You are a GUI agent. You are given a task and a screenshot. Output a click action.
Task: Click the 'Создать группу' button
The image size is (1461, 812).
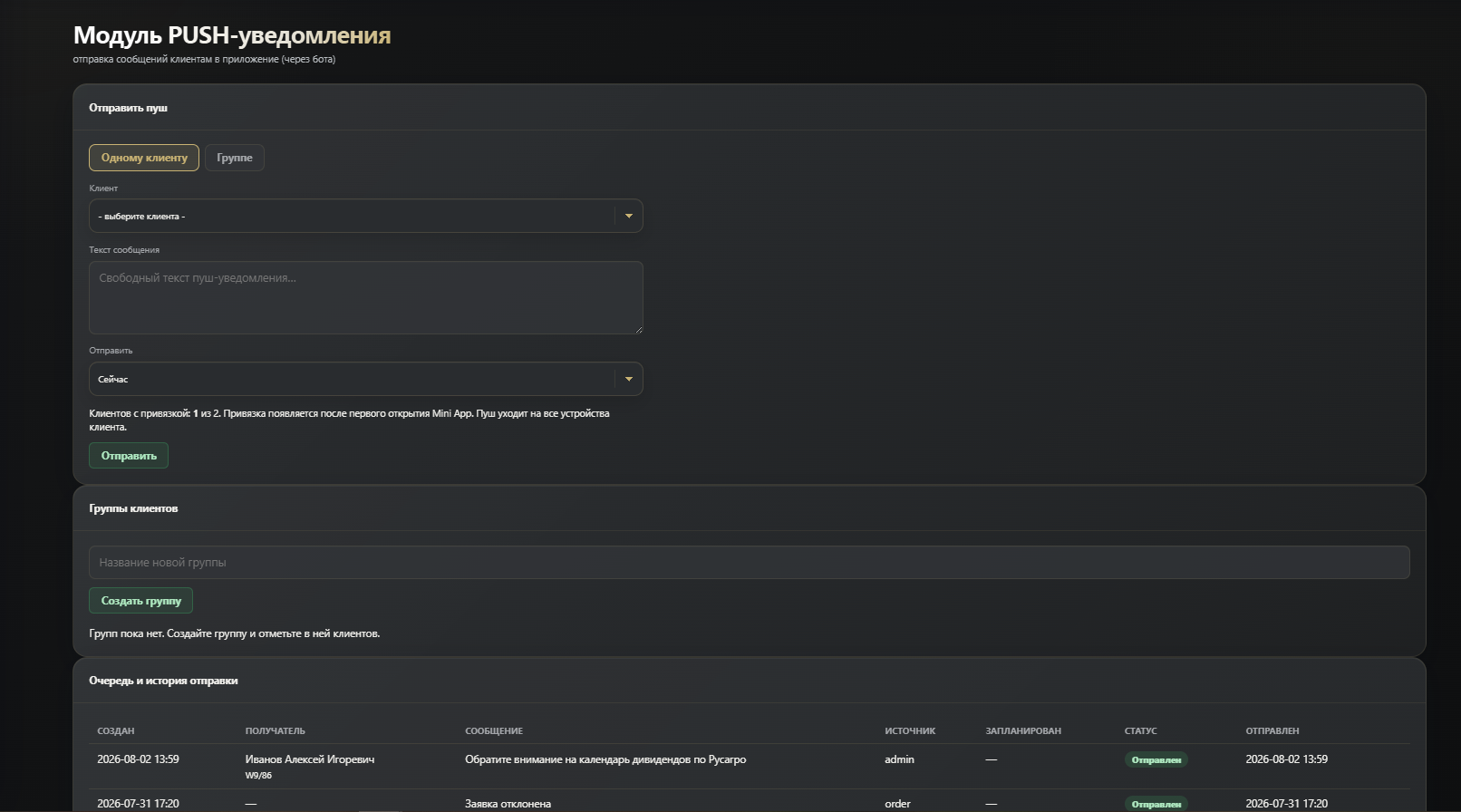coord(140,601)
